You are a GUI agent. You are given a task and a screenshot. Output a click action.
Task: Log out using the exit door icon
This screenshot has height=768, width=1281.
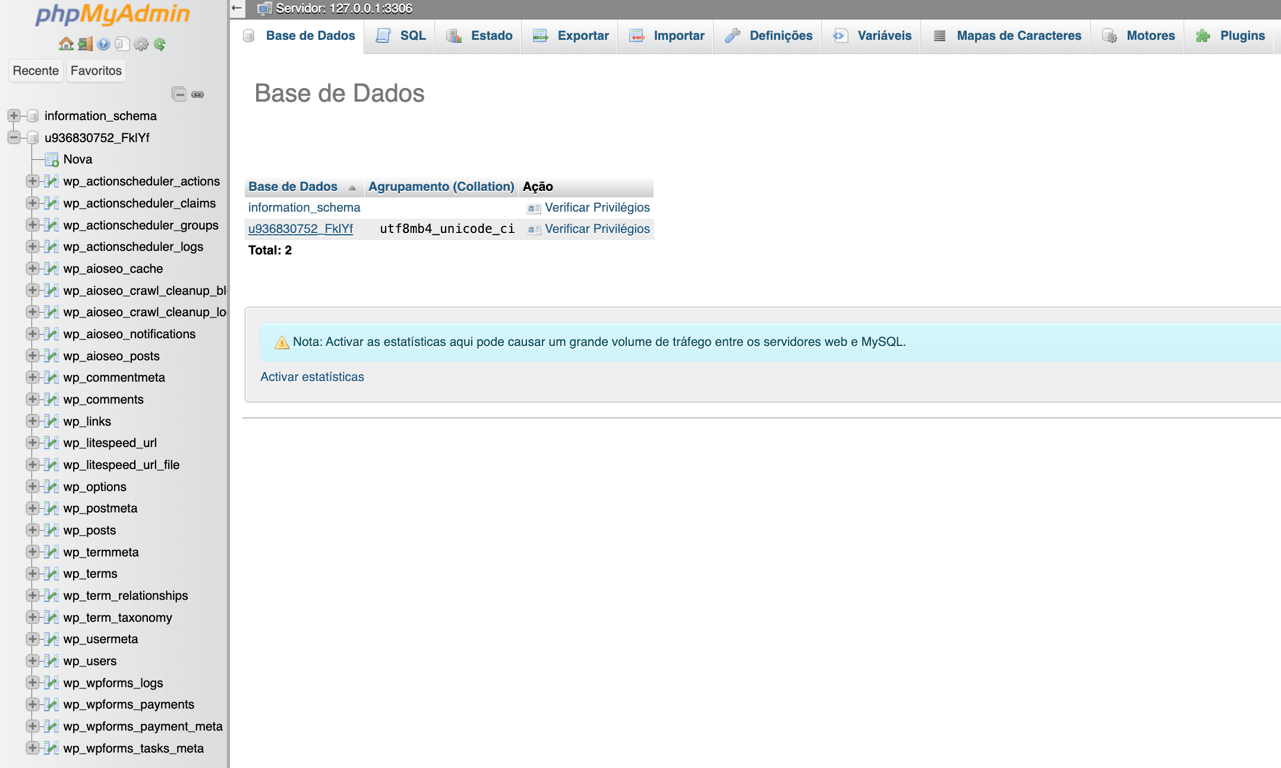[85, 44]
